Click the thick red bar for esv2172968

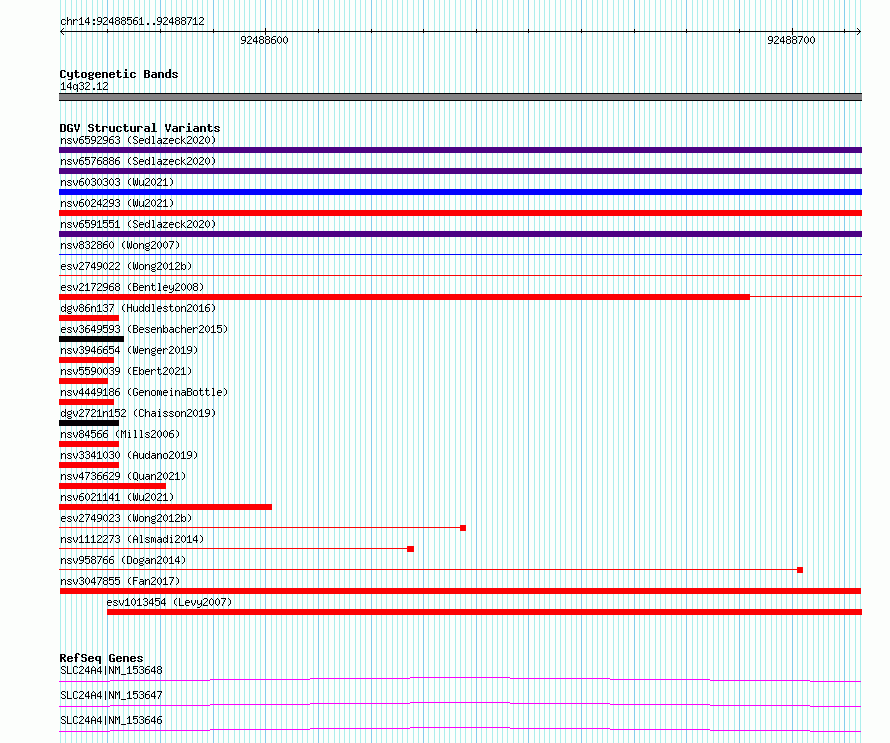point(404,297)
